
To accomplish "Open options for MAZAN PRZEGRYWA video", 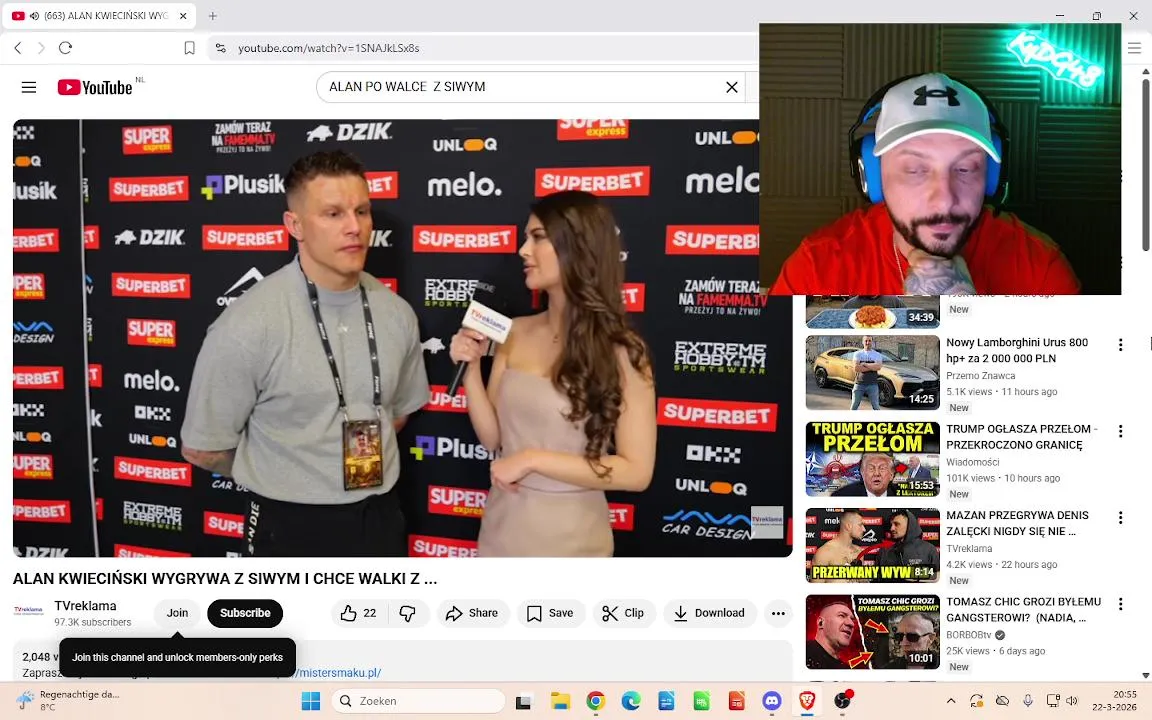I will (1120, 518).
